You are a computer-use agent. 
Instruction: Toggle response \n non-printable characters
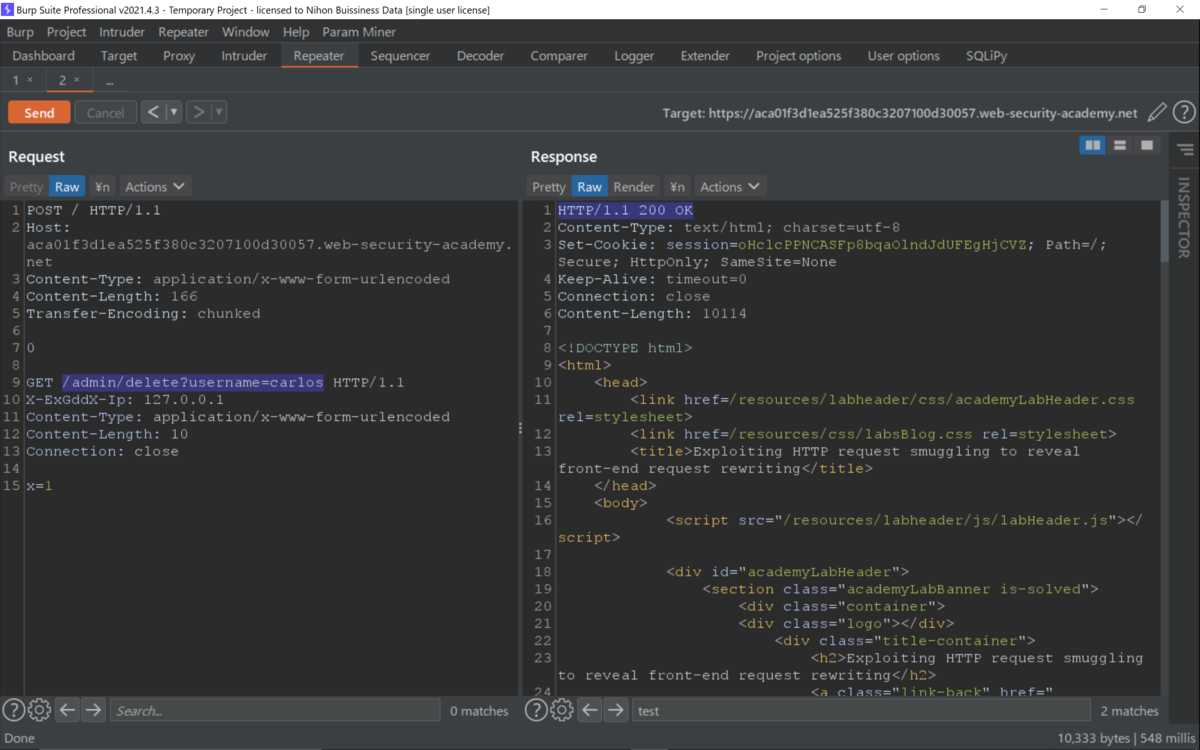[x=677, y=187]
